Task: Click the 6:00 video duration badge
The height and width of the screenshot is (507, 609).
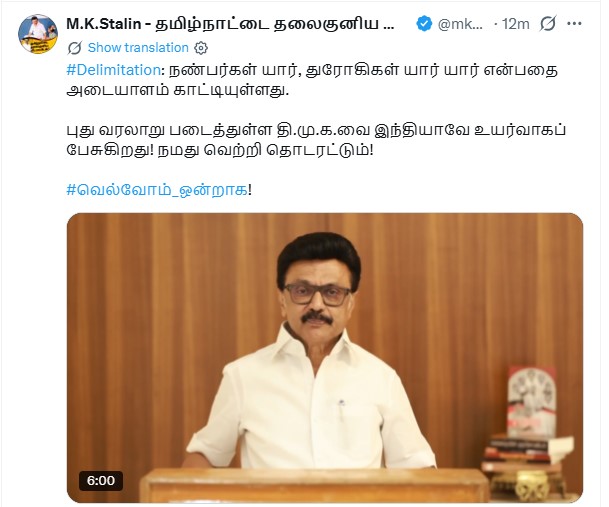Action: (101, 481)
